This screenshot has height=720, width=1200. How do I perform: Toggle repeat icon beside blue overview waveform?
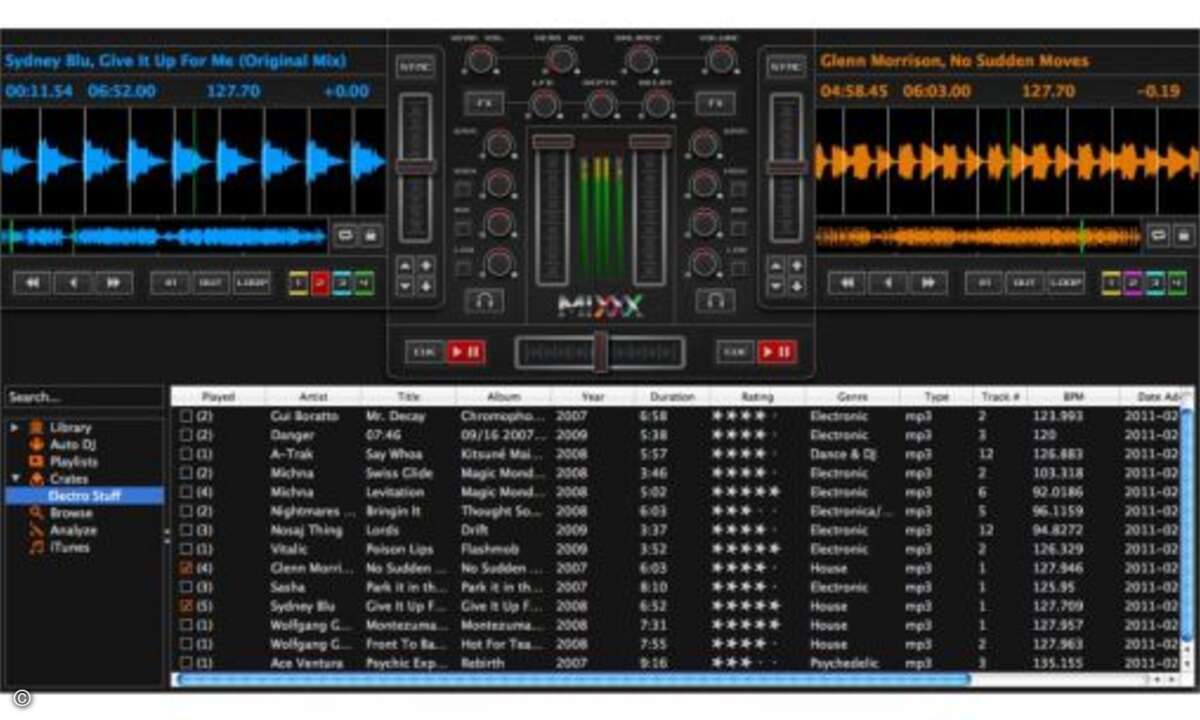tap(346, 236)
